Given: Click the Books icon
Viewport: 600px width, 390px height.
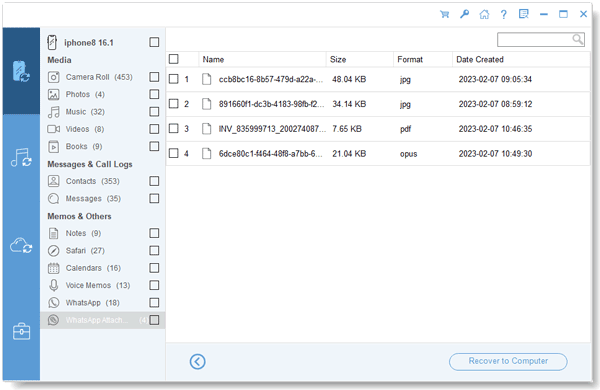Looking at the screenshot, I should [54, 147].
